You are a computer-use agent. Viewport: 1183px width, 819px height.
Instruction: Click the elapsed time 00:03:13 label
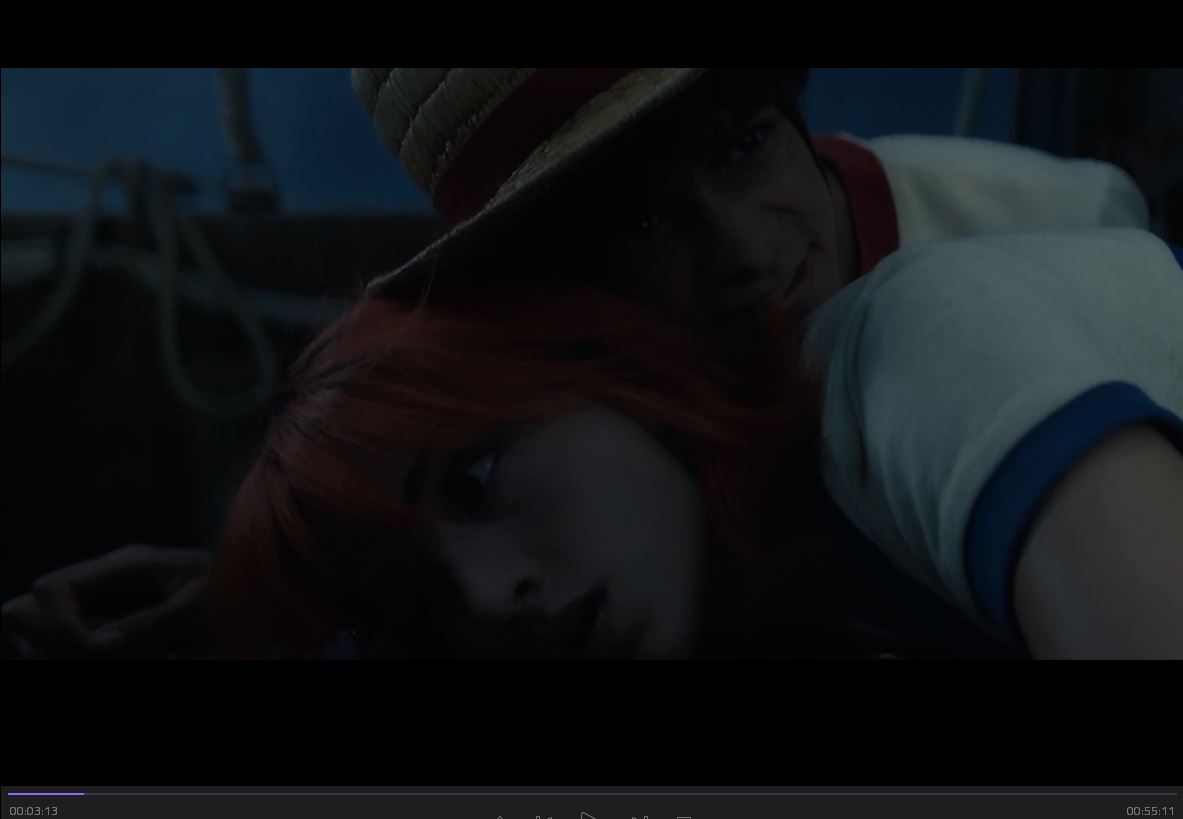point(33,811)
